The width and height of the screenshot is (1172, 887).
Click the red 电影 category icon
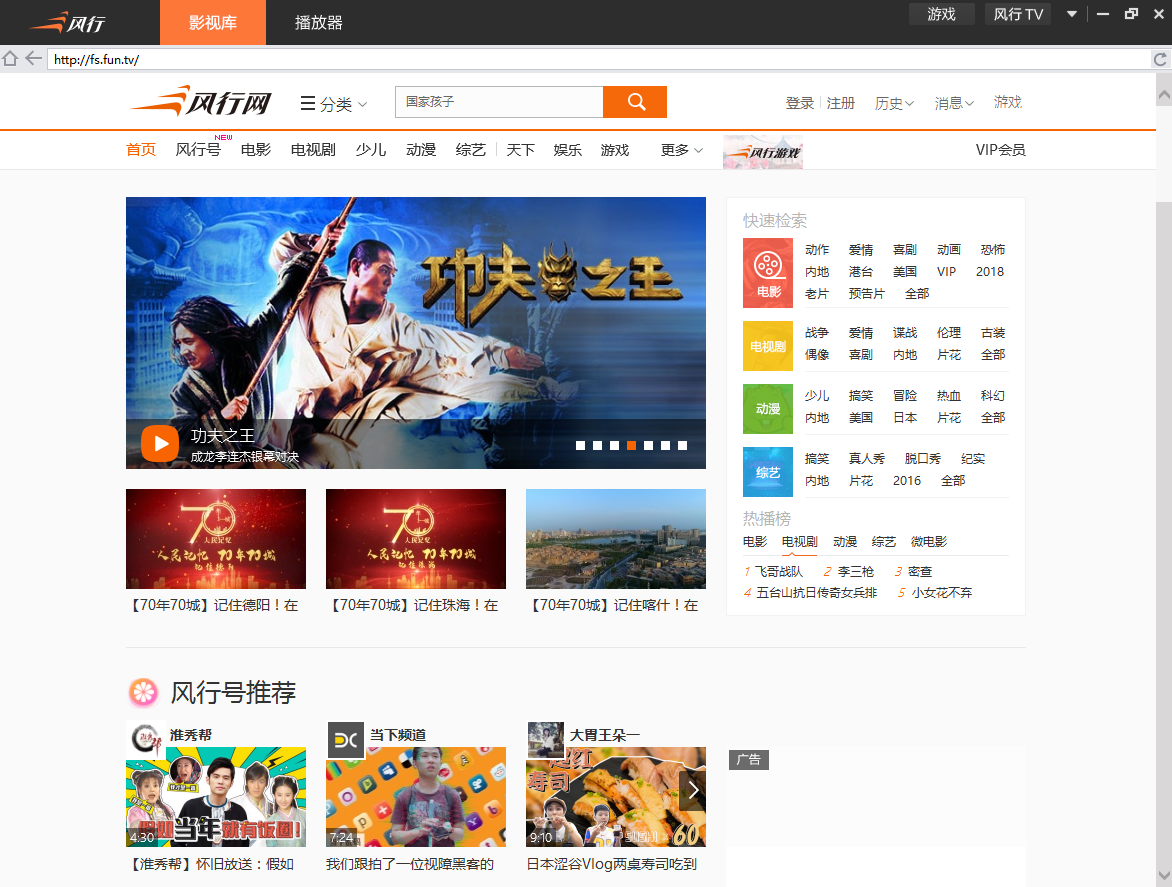(x=768, y=273)
